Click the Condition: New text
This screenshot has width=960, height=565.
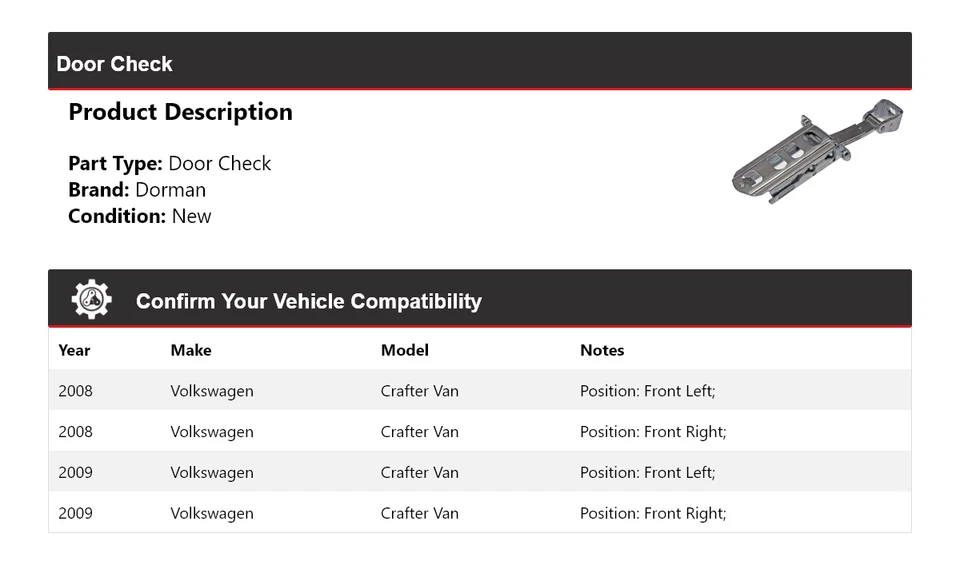[x=139, y=216]
